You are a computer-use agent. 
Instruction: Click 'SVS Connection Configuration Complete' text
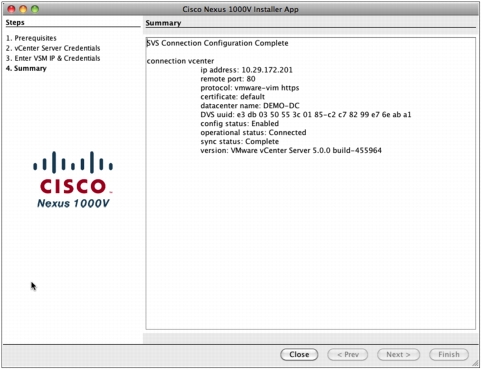[x=217, y=43]
